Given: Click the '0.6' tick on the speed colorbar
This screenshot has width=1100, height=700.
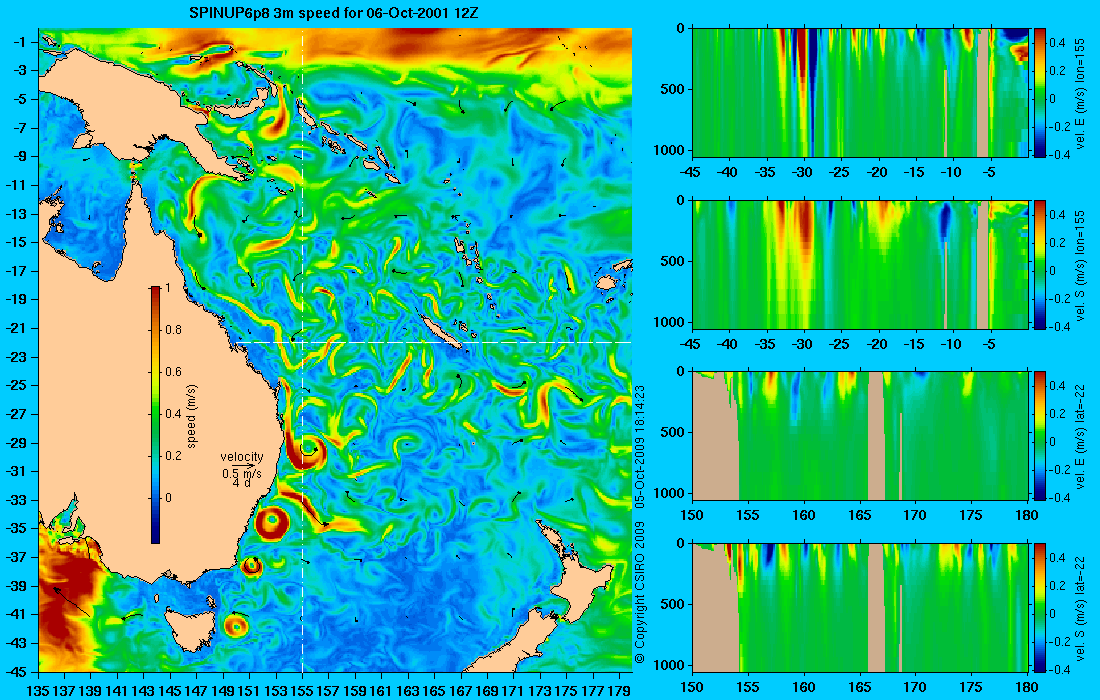Looking at the screenshot, I should click(x=173, y=372).
